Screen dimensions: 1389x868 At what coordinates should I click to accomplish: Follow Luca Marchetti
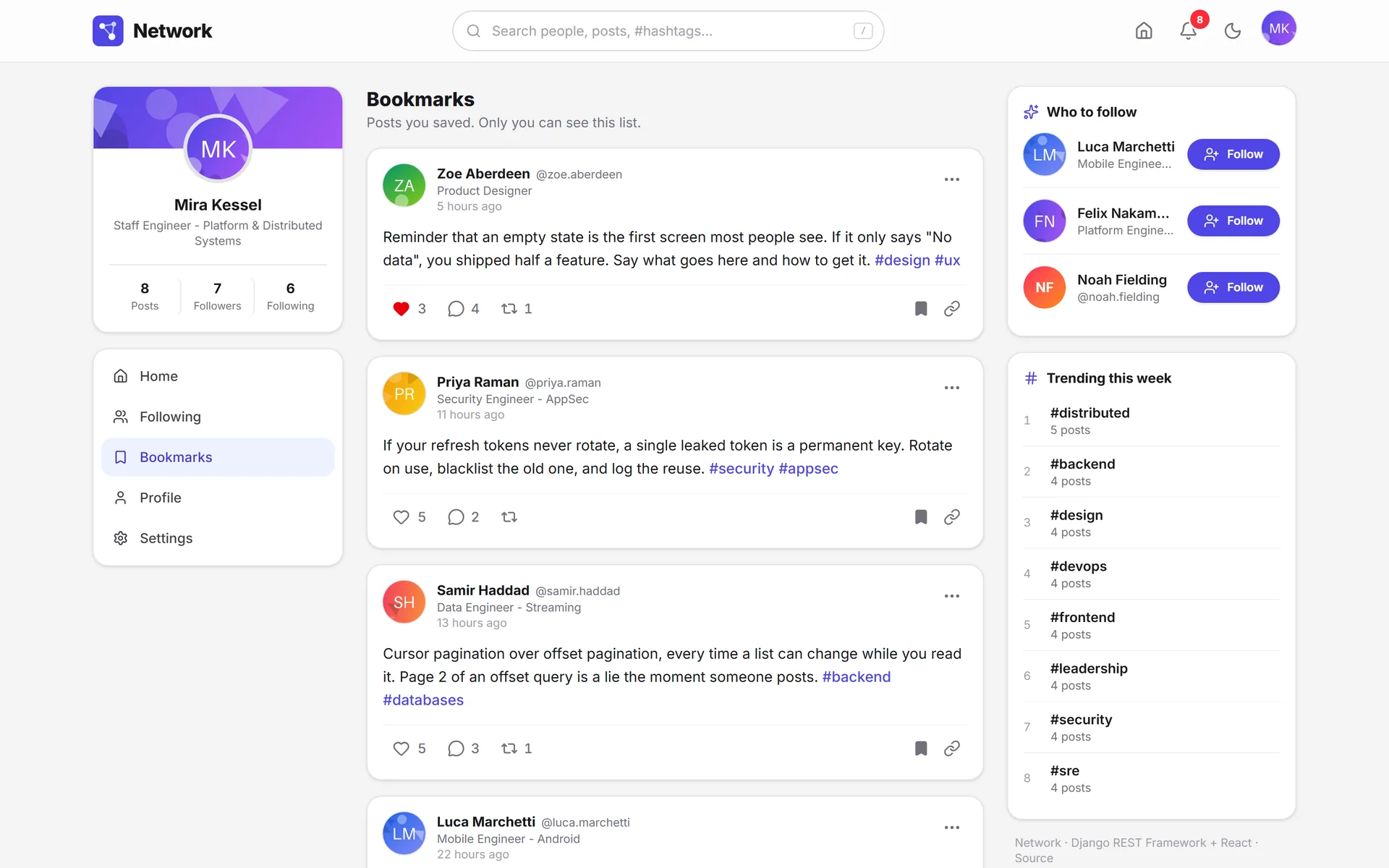tap(1233, 154)
